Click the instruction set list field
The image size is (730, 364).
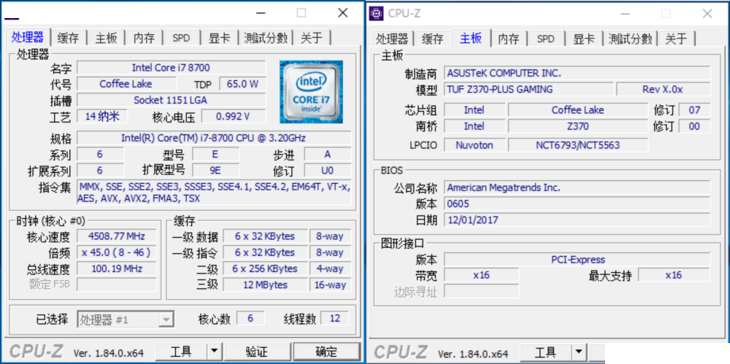(214, 192)
